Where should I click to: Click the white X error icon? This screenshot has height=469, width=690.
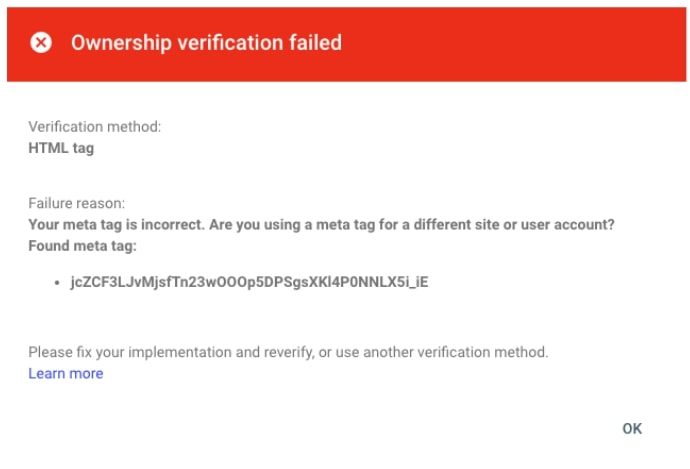coord(41,43)
